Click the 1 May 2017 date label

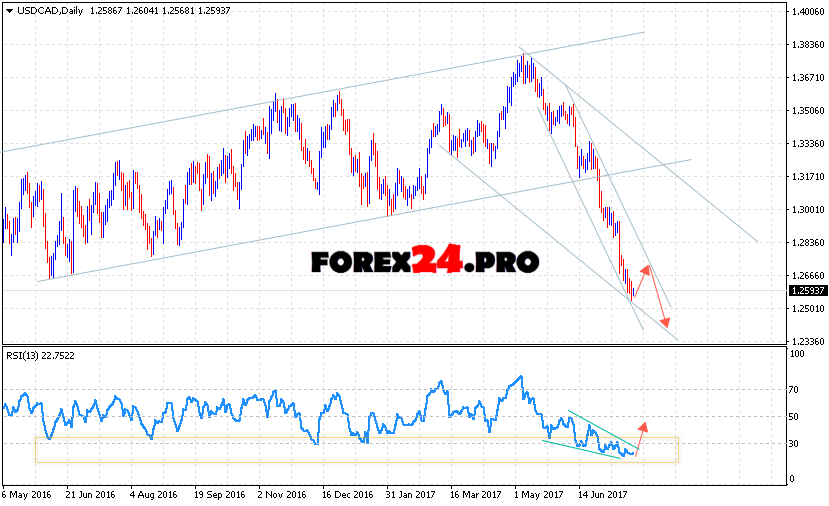pyautogui.click(x=537, y=494)
